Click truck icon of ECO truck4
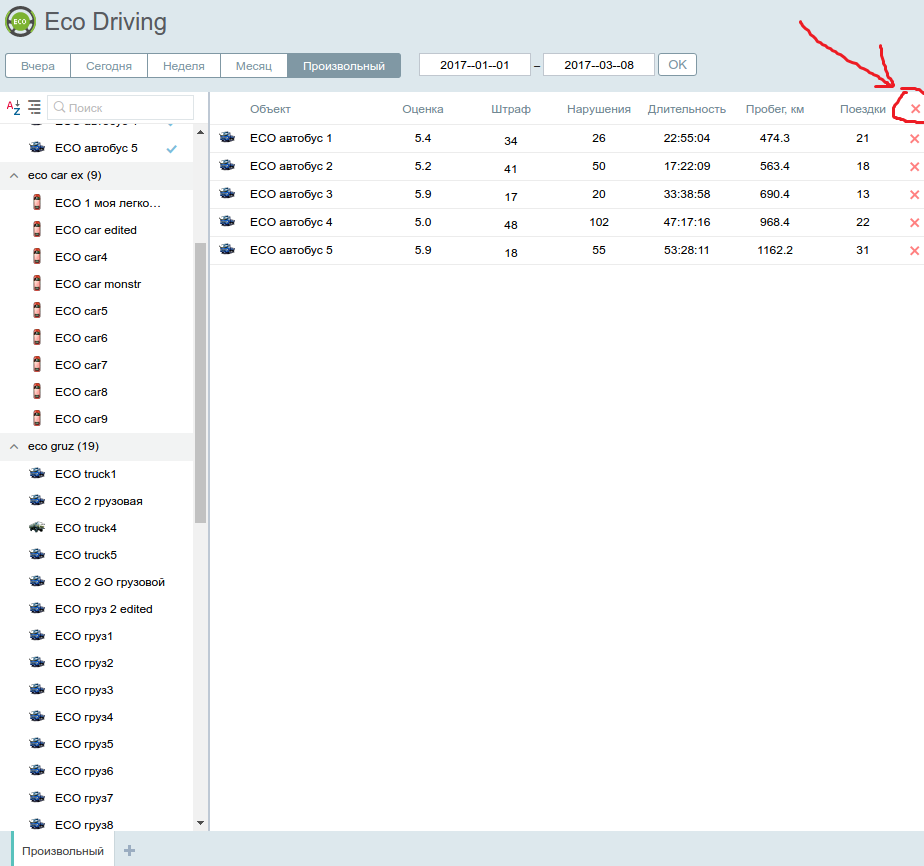 (x=37, y=528)
